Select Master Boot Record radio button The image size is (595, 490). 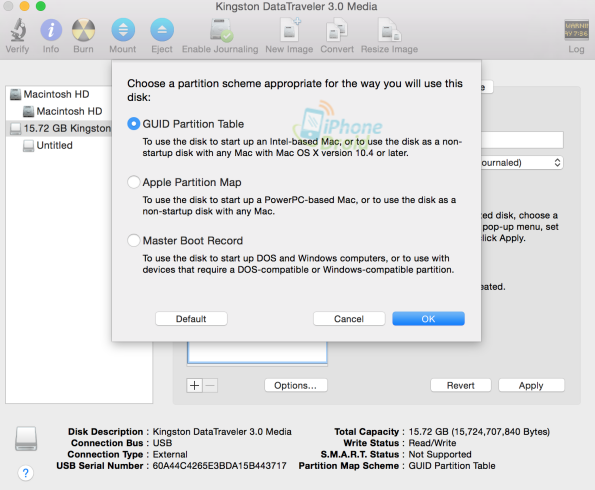[x=134, y=240]
